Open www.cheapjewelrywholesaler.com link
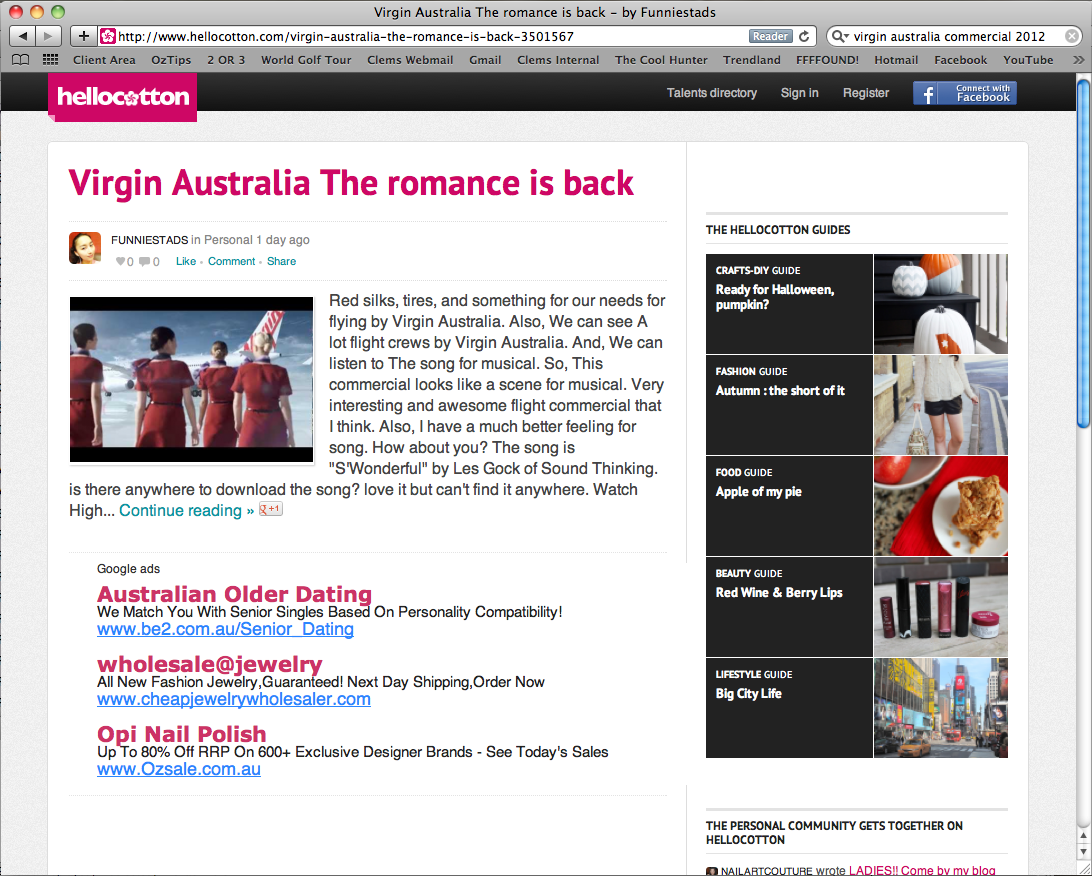 pyautogui.click(x=234, y=699)
